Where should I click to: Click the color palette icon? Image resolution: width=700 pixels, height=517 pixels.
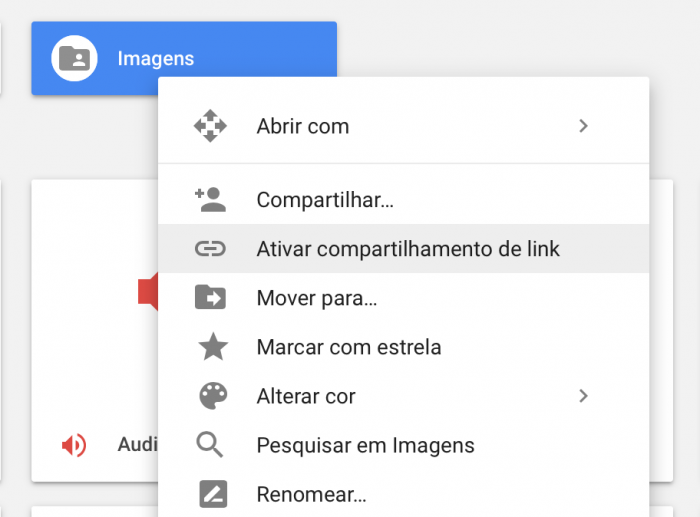coord(213,396)
